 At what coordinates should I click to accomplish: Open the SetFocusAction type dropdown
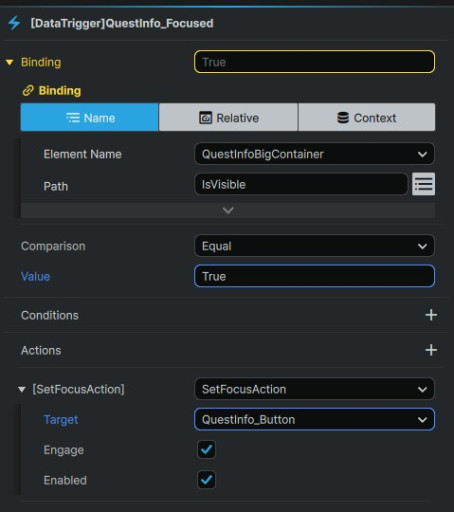(314, 389)
